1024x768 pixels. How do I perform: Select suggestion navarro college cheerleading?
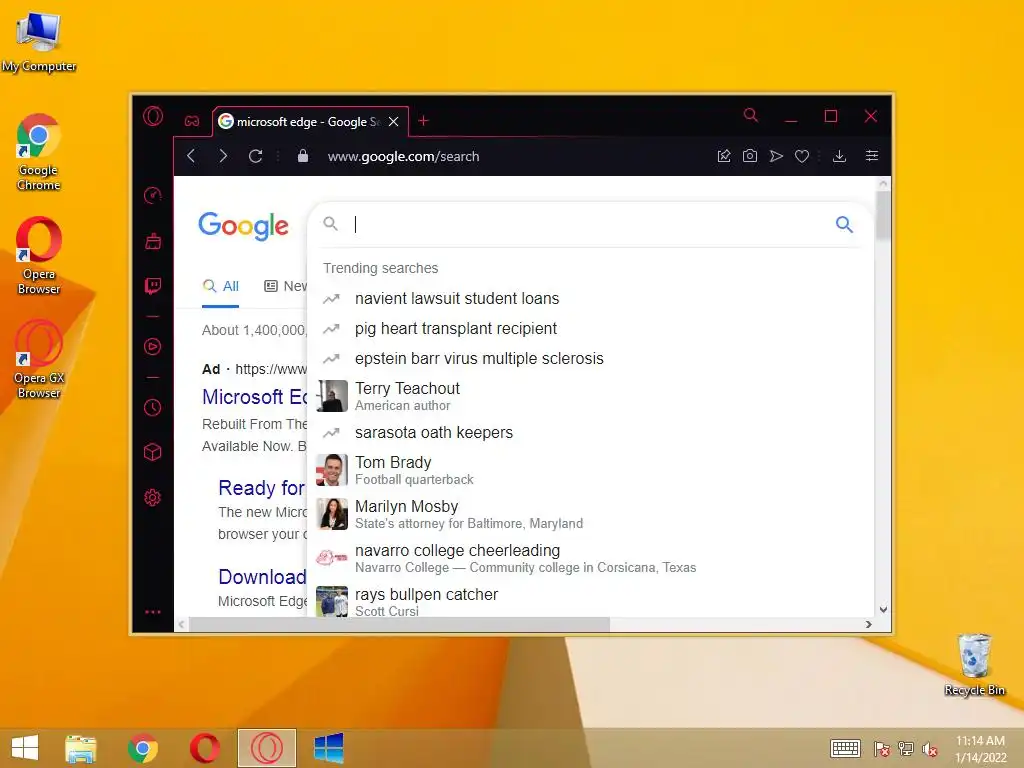pos(591,558)
